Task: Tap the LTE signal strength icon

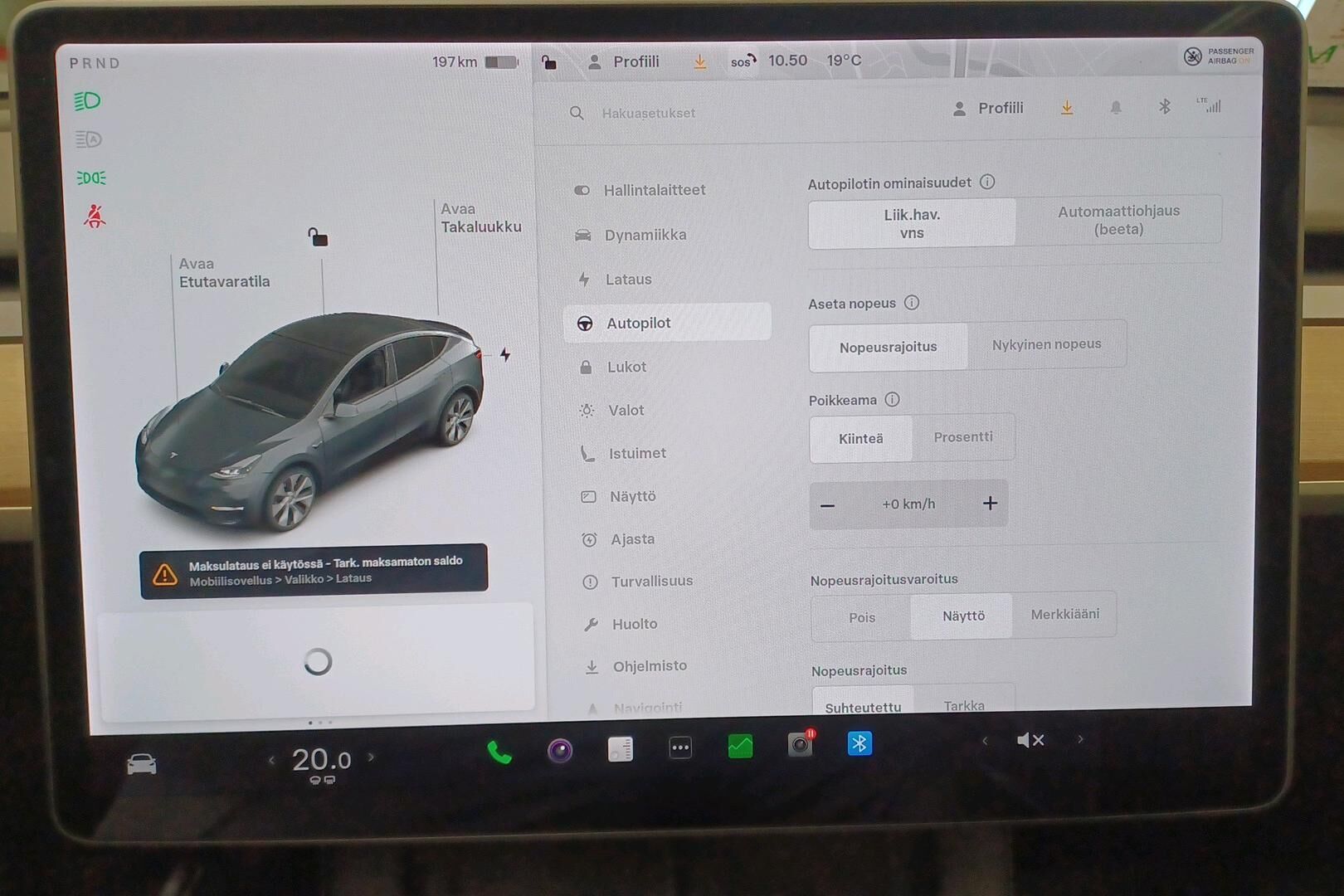Action: pos(1209,105)
